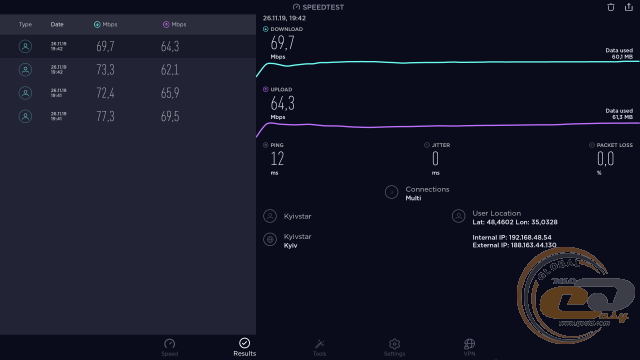The height and width of the screenshot is (360, 640).
Task: Delete this result with the trash icon
Action: 611,7
